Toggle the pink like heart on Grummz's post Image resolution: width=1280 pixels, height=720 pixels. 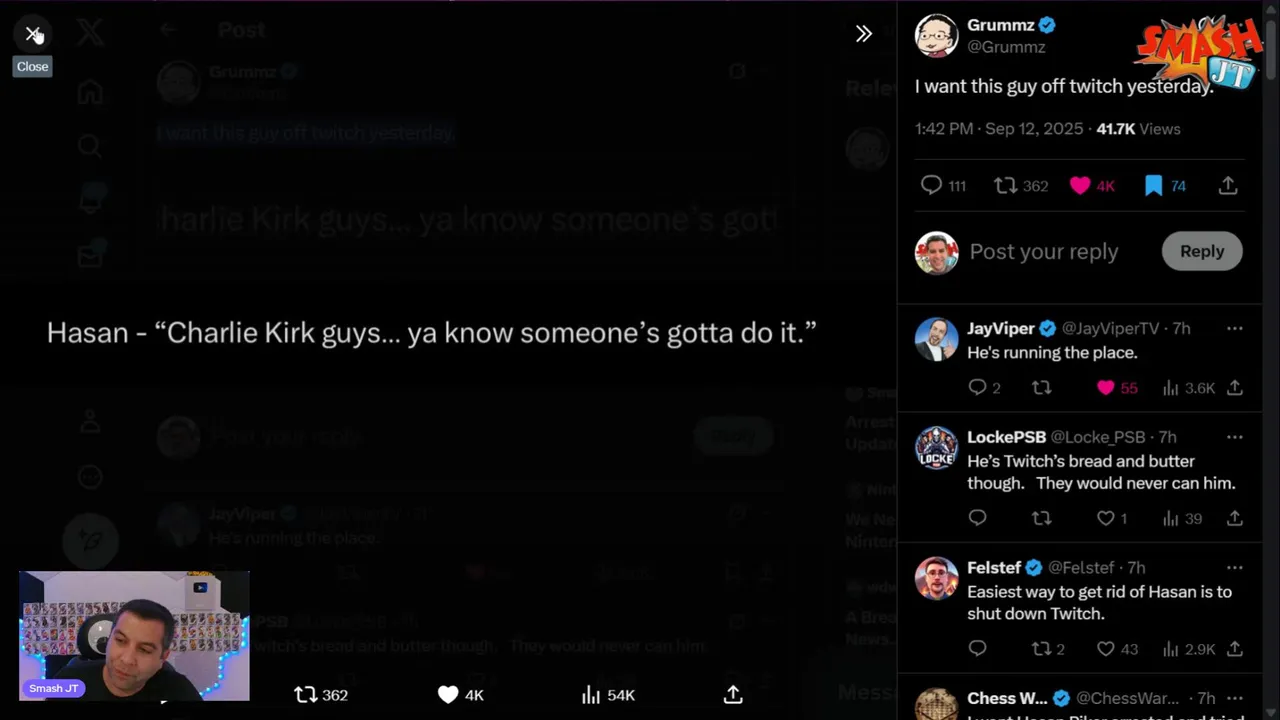(x=1091, y=186)
